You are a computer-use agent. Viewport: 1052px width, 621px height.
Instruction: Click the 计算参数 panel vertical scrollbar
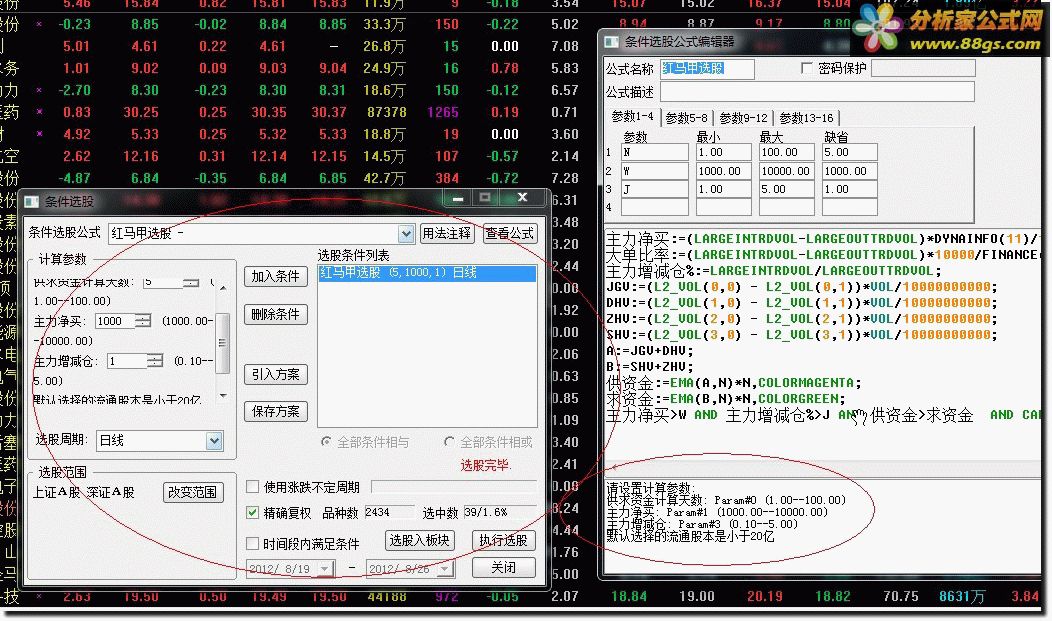(x=223, y=343)
